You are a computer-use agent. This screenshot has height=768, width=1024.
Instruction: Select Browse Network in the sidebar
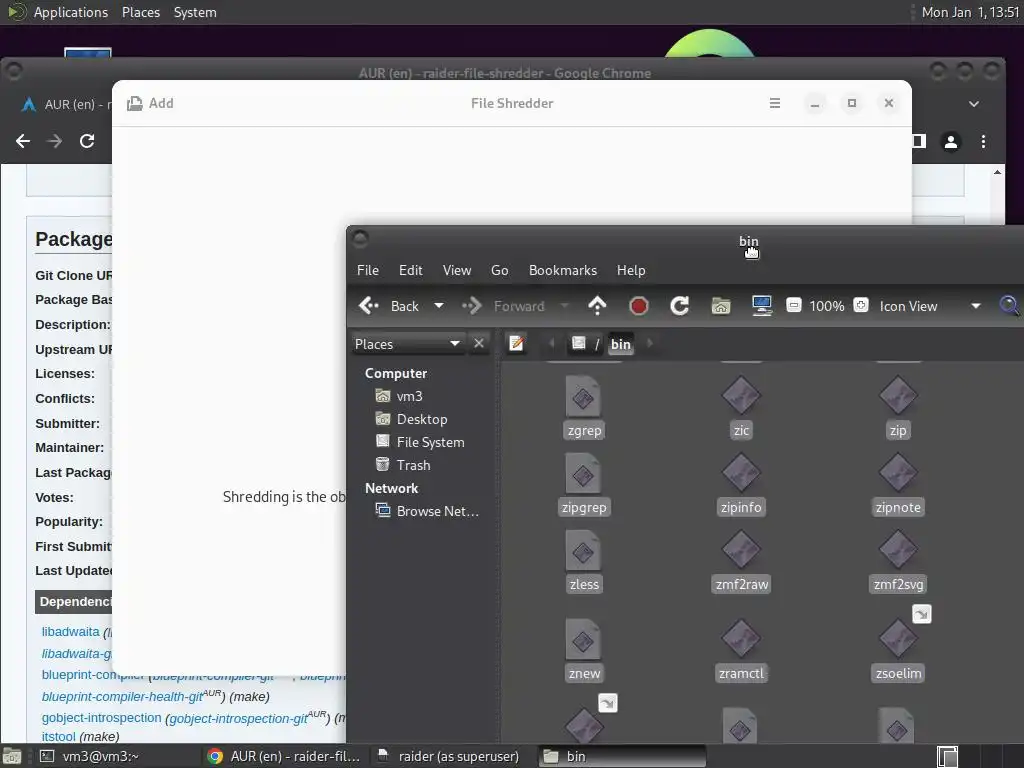pyautogui.click(x=428, y=511)
